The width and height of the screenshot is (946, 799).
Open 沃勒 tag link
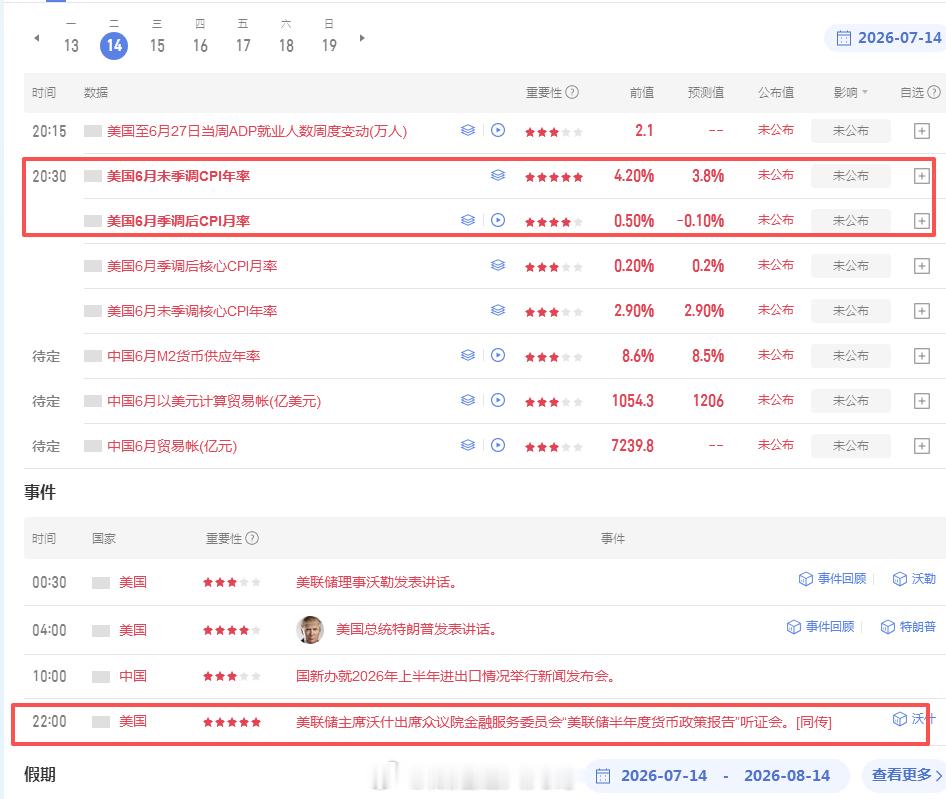point(914,579)
